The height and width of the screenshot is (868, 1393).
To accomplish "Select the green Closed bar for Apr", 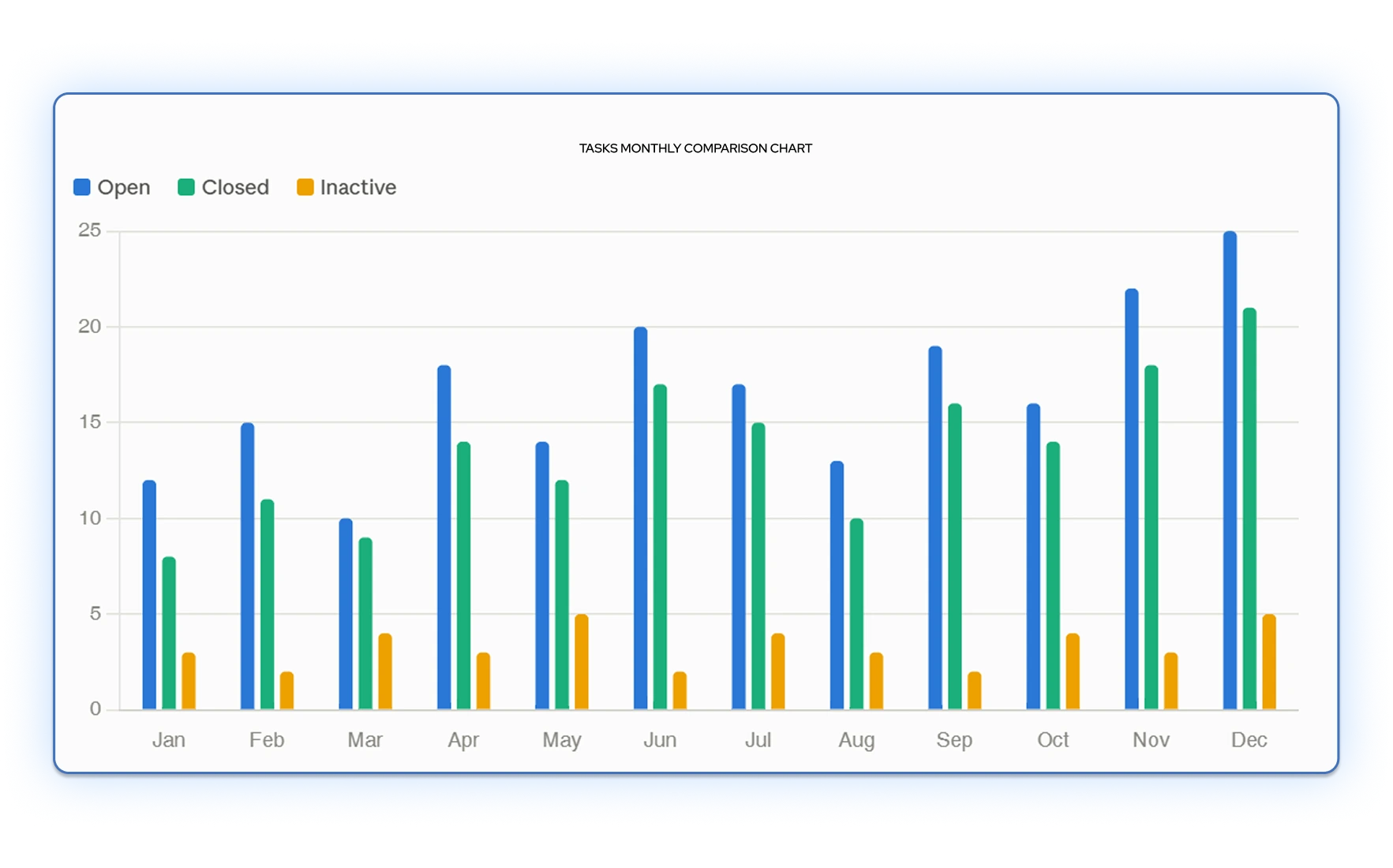I will pyautogui.click(x=463, y=575).
